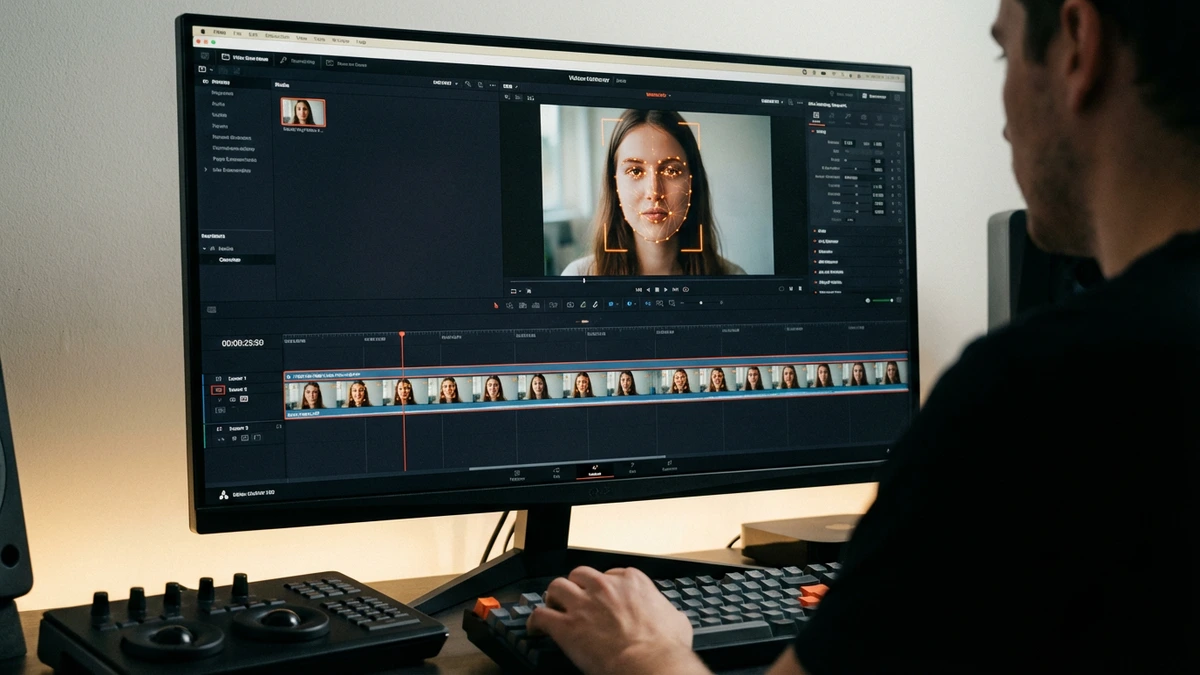Viewport: 1200px width, 675px height.
Task: Select the pen marker tool in the timeline toolbar
Action: pyautogui.click(x=595, y=304)
